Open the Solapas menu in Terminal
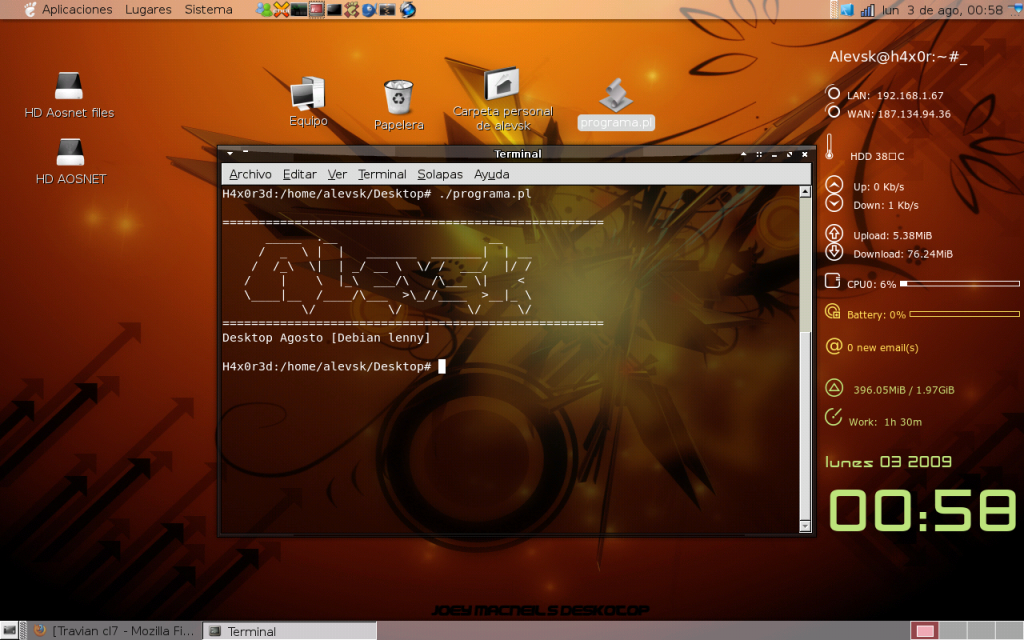The height and width of the screenshot is (640, 1024). (x=440, y=174)
